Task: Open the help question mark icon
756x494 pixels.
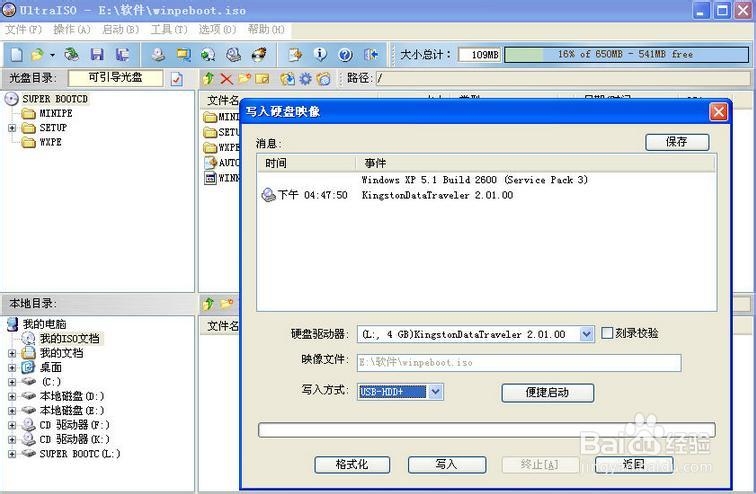Action: [x=345, y=54]
